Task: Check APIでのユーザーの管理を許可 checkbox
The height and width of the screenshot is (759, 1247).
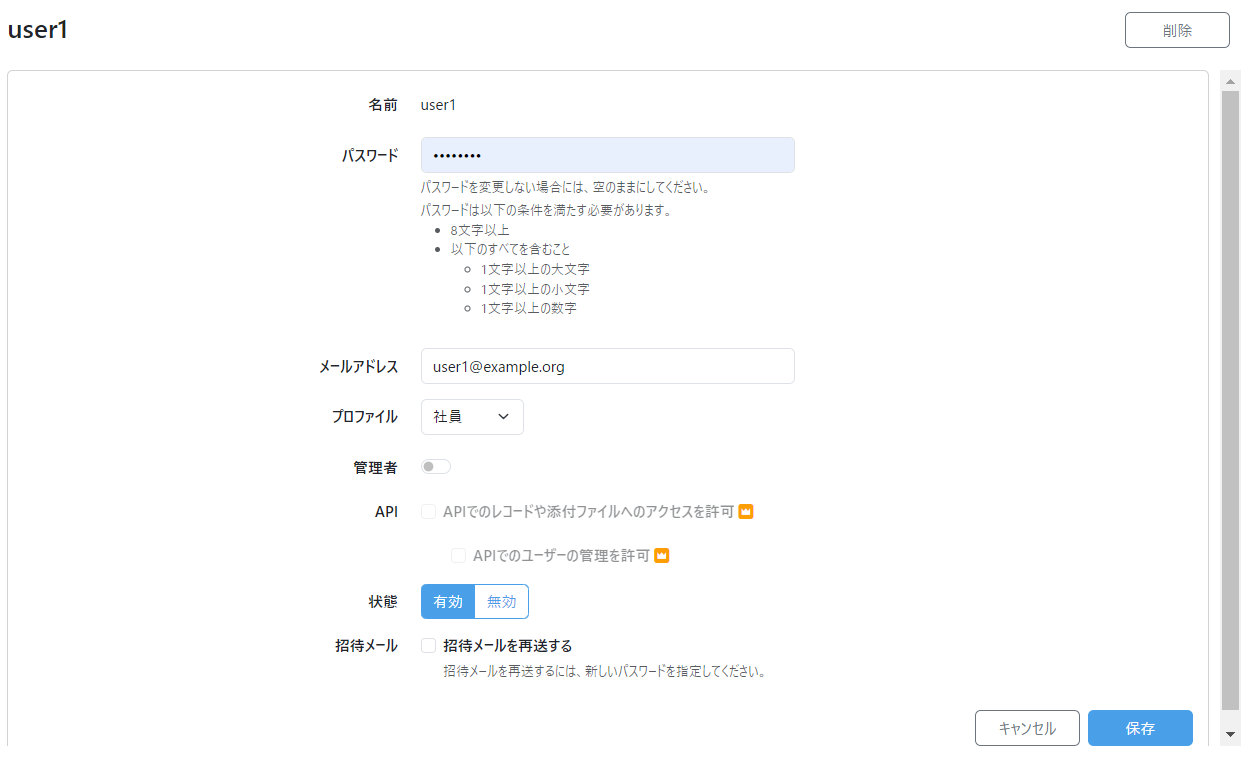Action: point(458,555)
